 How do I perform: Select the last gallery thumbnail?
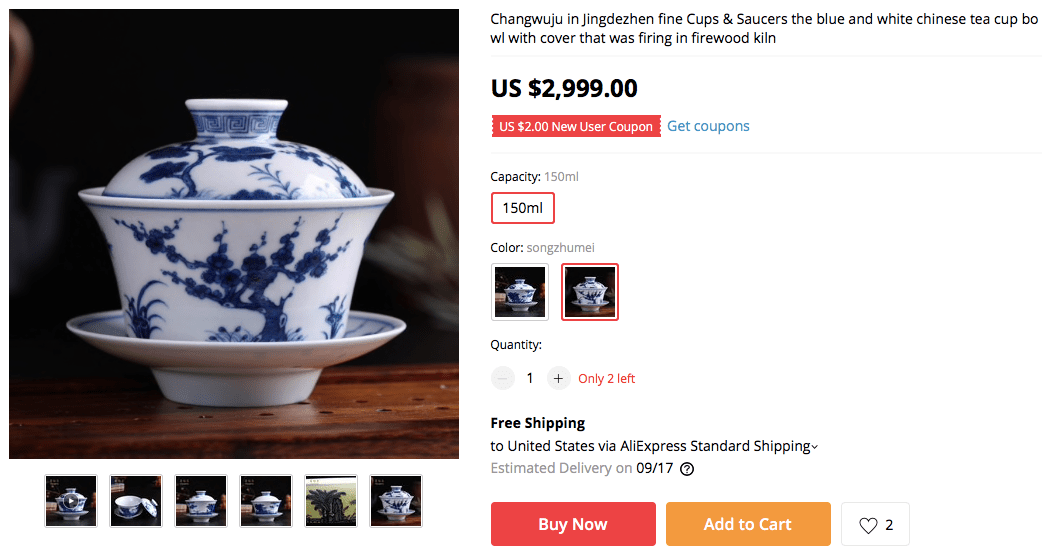(x=396, y=500)
